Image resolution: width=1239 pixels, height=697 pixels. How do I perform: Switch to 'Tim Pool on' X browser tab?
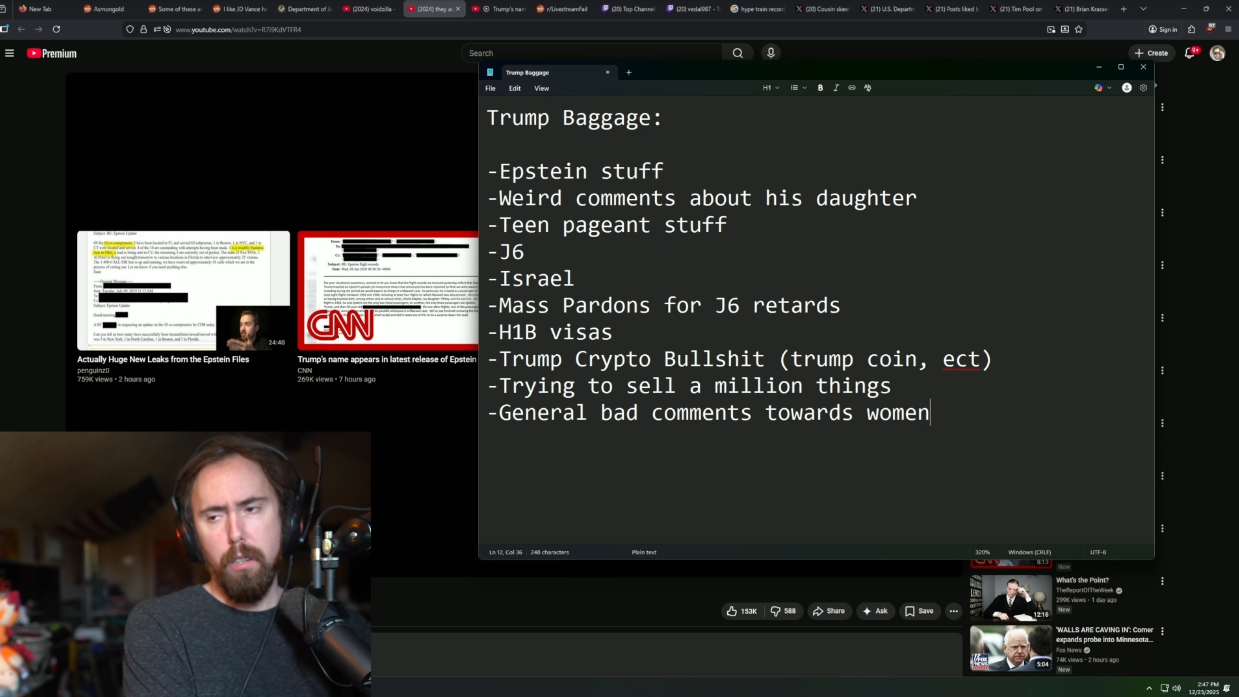pos(1016,9)
